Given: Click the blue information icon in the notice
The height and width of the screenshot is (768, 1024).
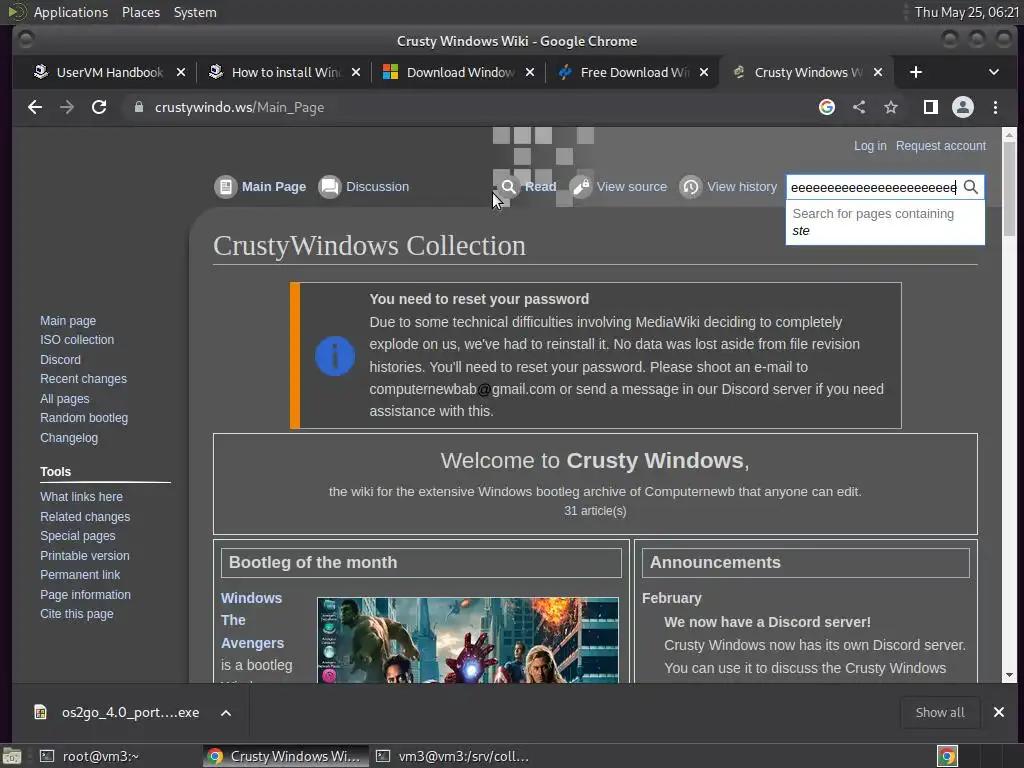Looking at the screenshot, I should 335,356.
